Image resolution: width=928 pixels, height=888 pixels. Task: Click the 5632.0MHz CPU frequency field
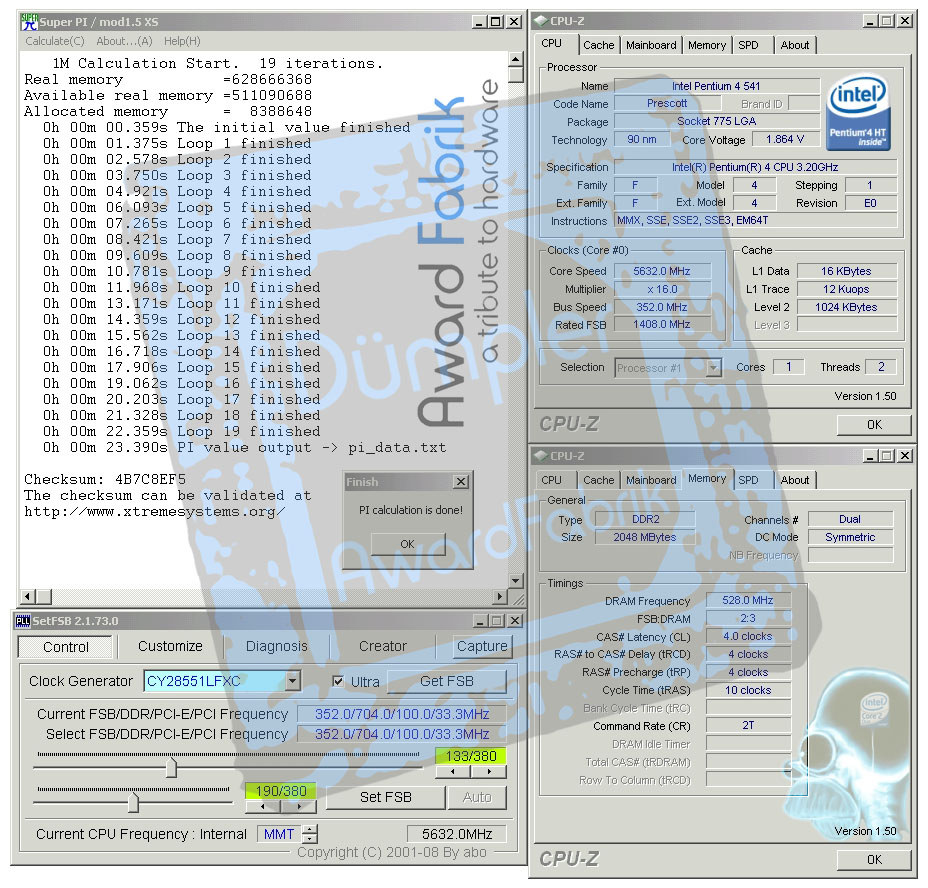coord(457,834)
